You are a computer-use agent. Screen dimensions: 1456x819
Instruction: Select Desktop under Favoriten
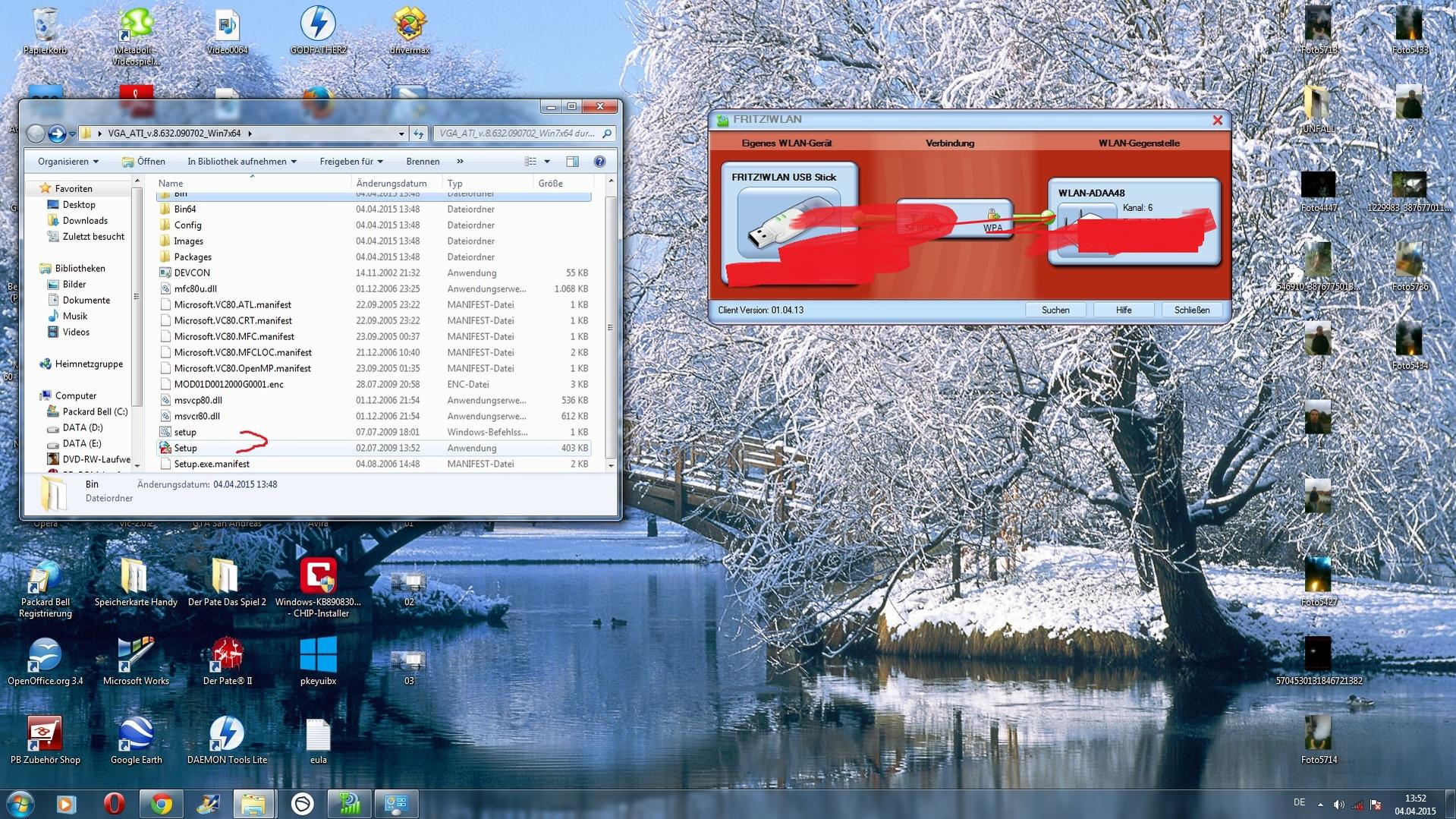pyautogui.click(x=79, y=205)
